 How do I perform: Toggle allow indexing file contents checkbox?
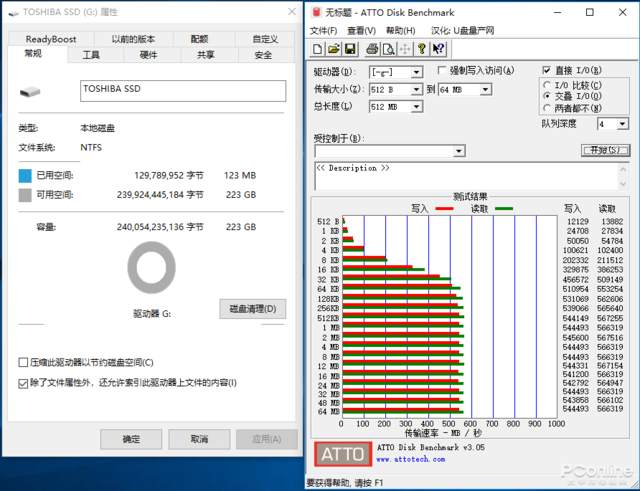pos(23,383)
